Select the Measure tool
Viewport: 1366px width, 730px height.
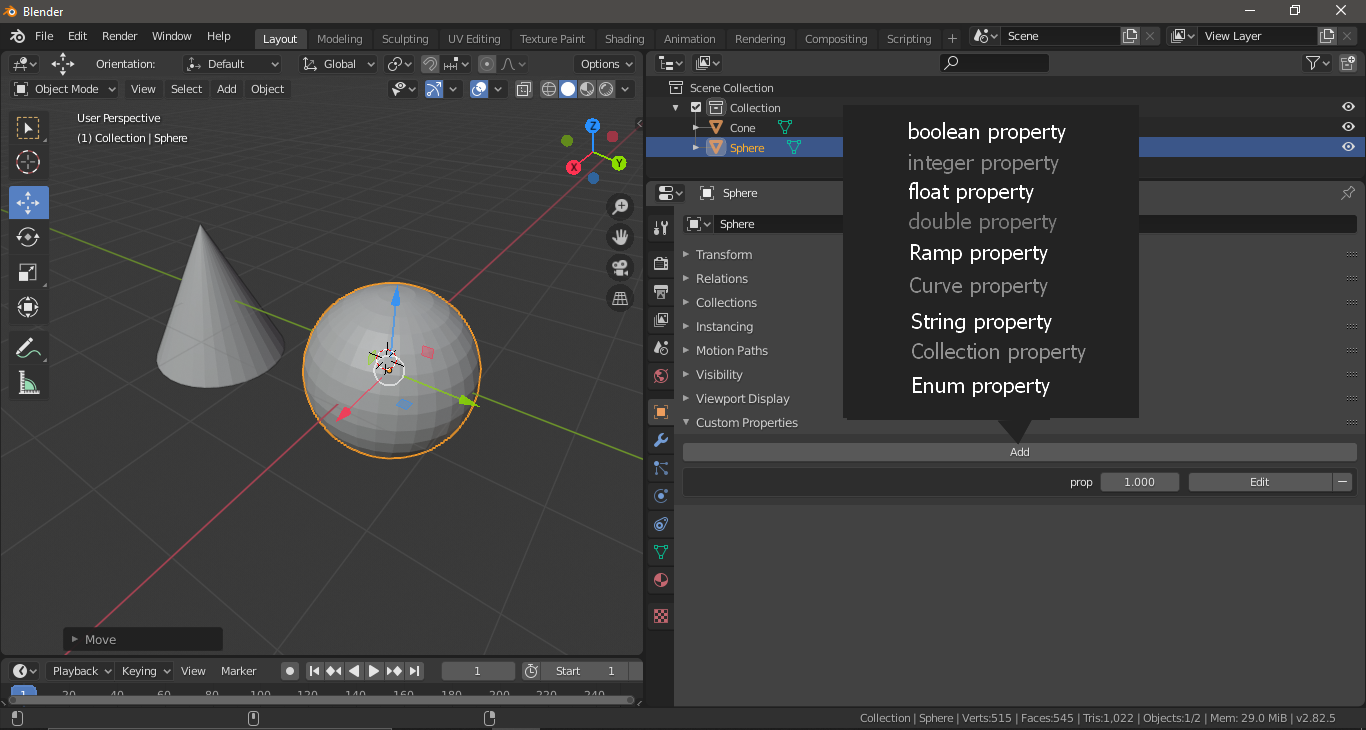point(28,383)
